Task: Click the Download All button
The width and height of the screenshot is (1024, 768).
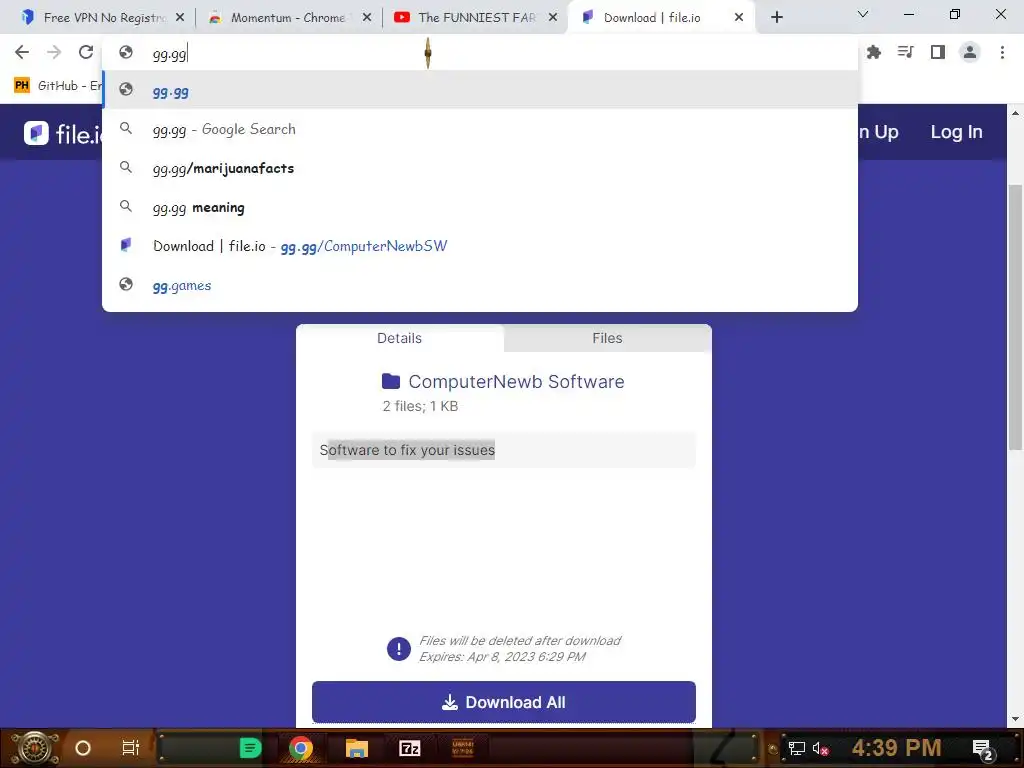Action: coord(504,702)
